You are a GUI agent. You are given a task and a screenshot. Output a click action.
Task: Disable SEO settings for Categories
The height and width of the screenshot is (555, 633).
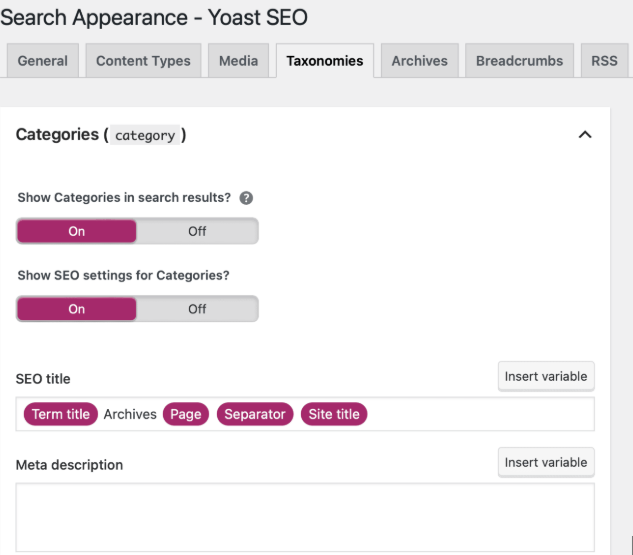tap(197, 309)
